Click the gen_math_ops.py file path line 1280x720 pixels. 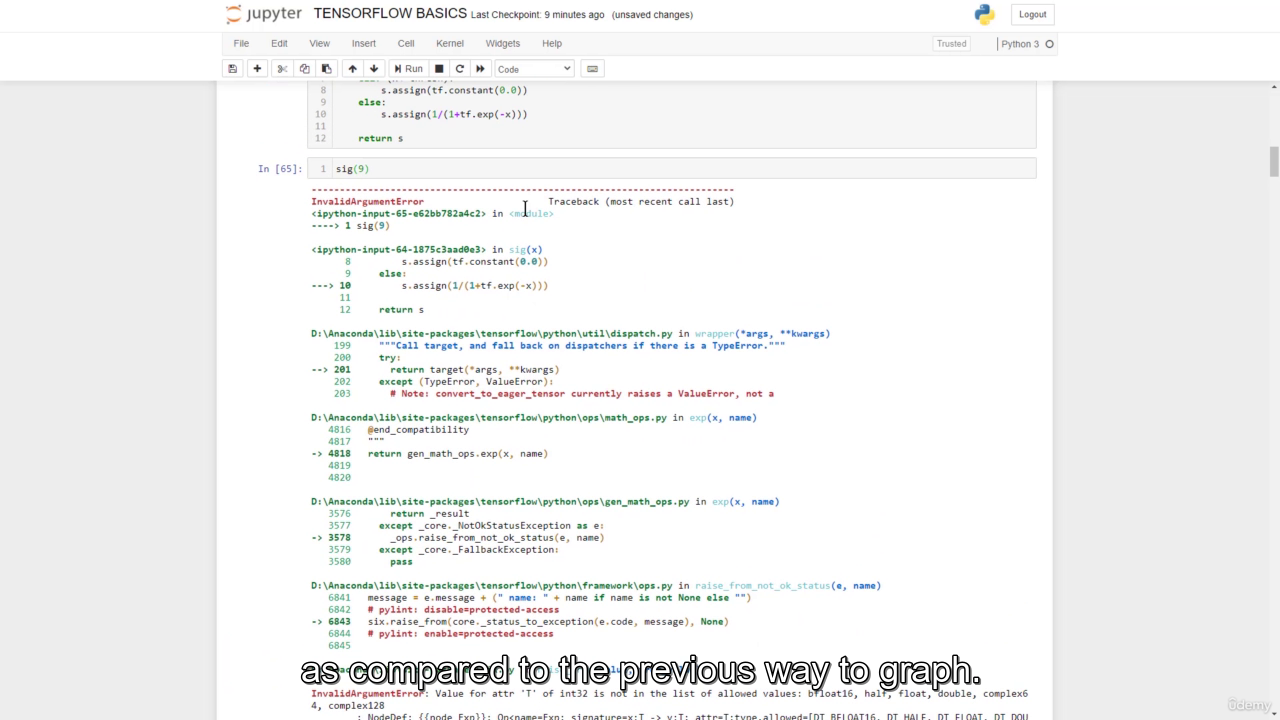(545, 501)
